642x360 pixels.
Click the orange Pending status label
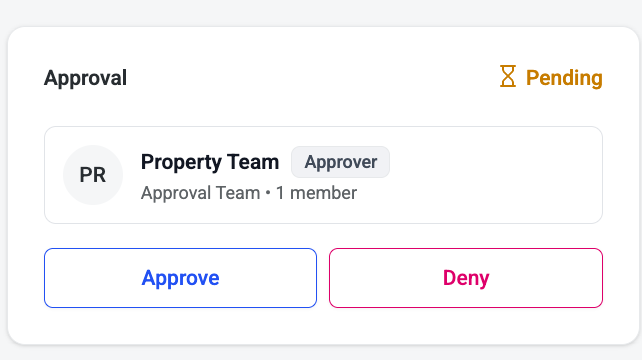(564, 78)
